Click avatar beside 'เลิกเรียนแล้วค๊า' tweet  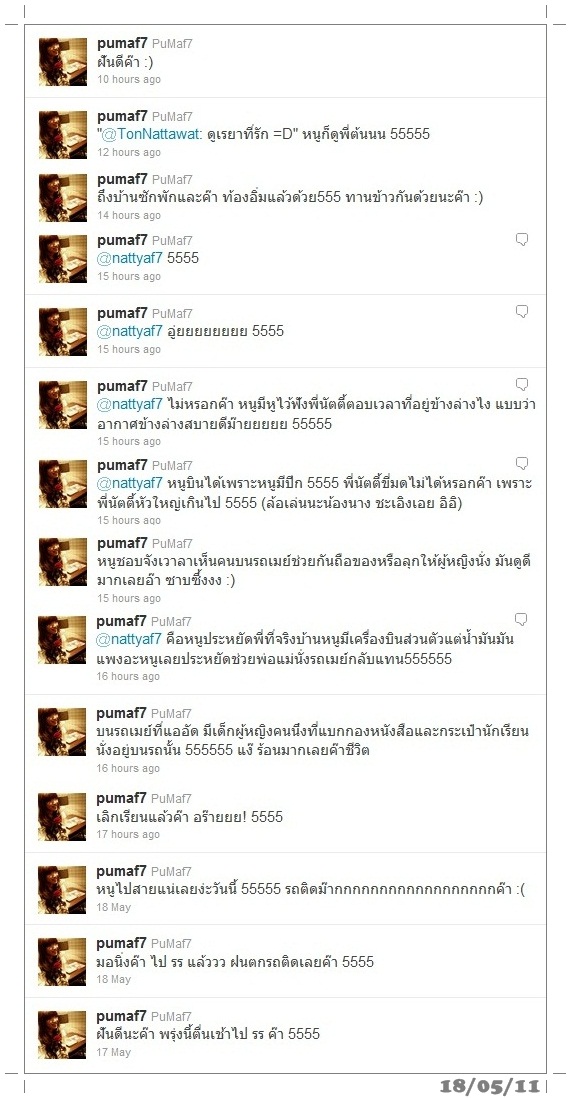[x=62, y=817]
